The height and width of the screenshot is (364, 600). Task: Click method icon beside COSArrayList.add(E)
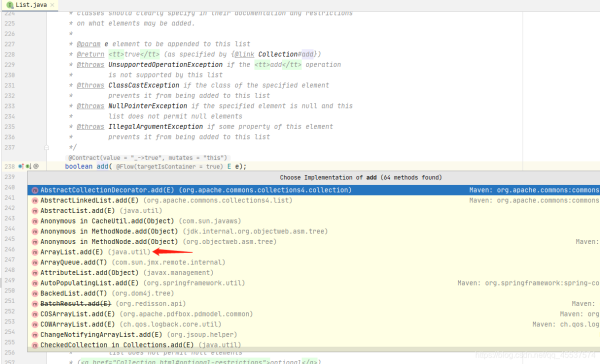pos(35,314)
